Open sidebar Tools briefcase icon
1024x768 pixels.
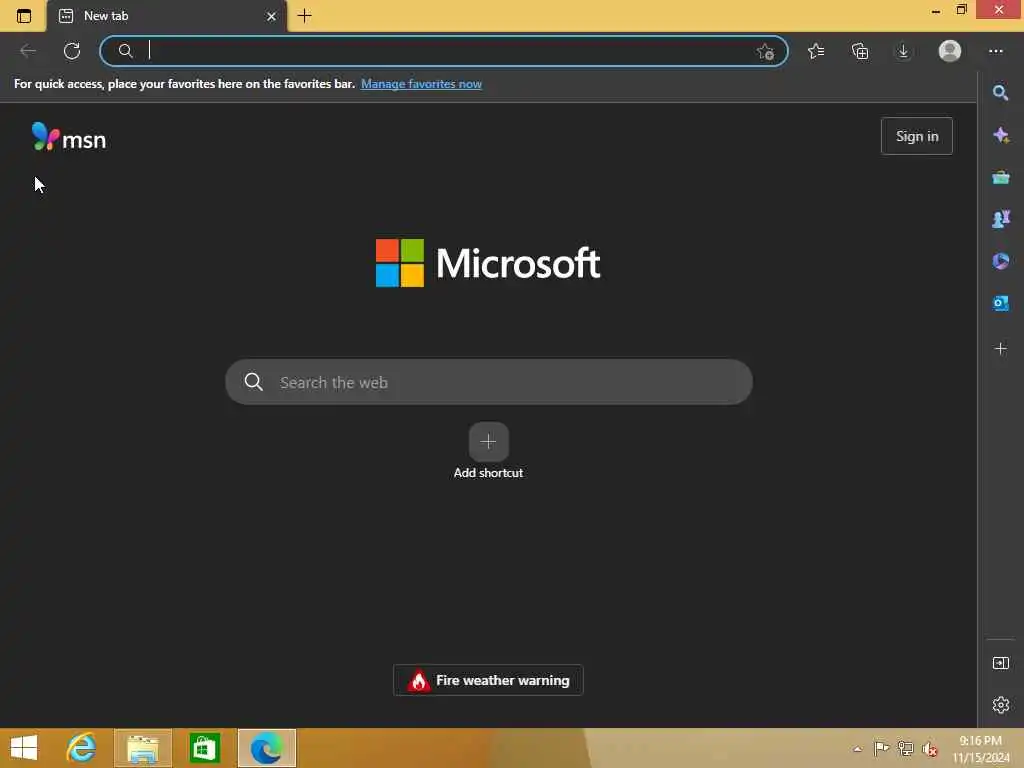coord(1000,177)
